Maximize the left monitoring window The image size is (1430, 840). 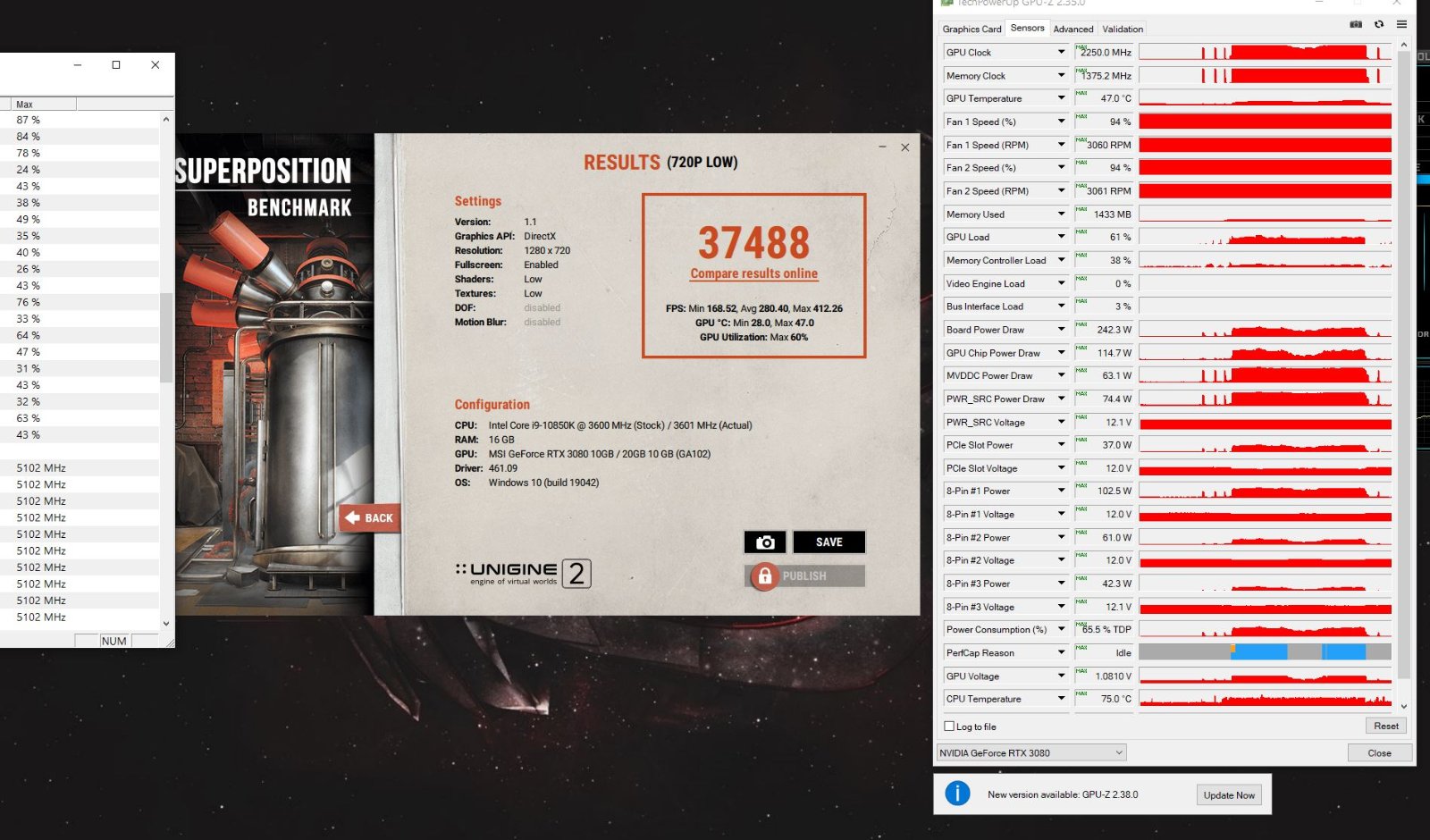[x=116, y=64]
